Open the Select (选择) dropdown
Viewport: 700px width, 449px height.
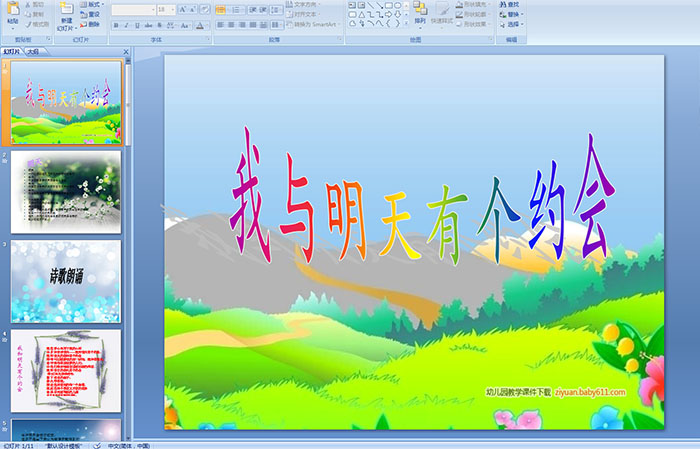(512, 24)
